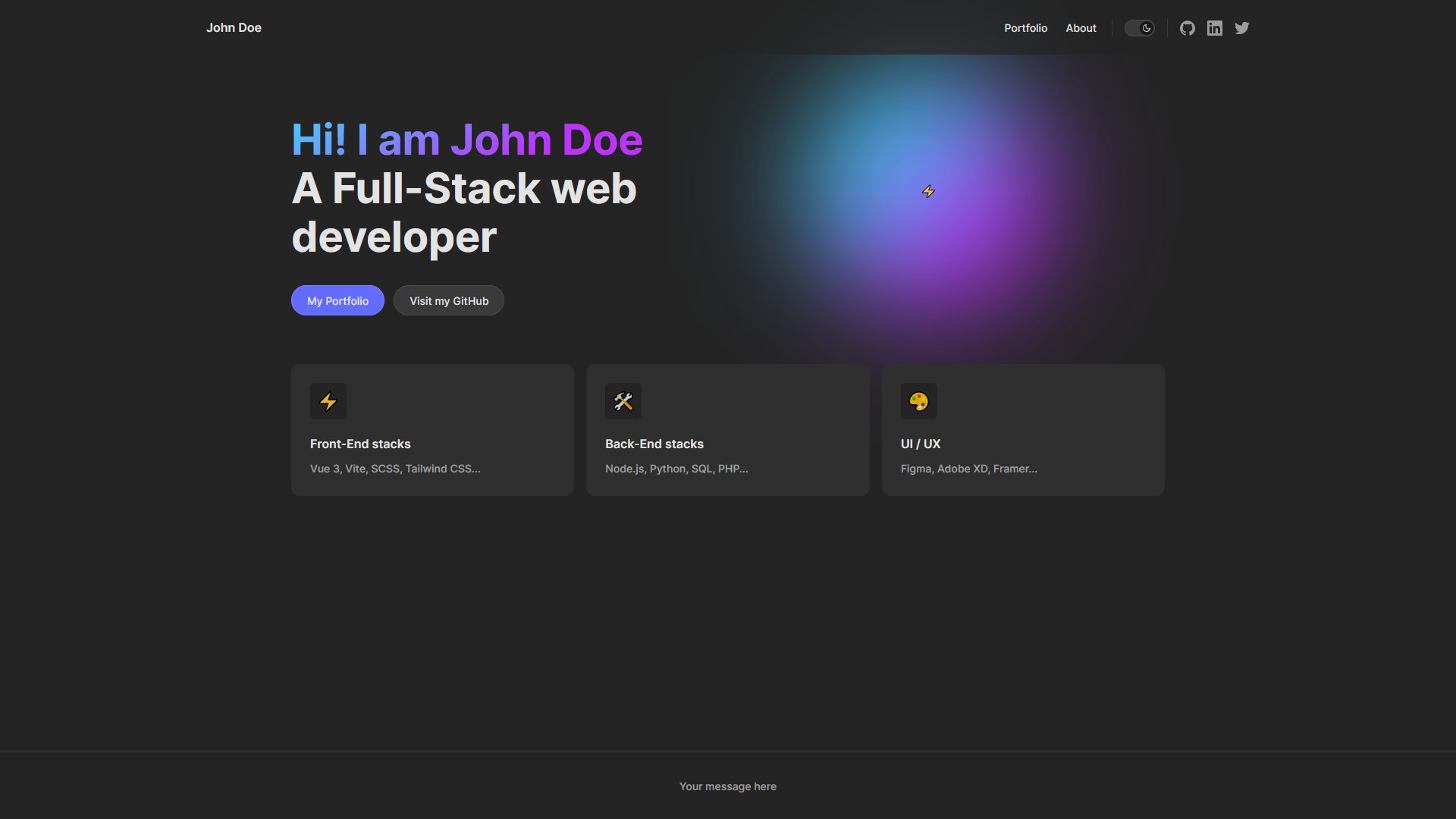The width and height of the screenshot is (1456, 819).
Task: Click the lightning bolt in the gradient blob
Action: [928, 191]
